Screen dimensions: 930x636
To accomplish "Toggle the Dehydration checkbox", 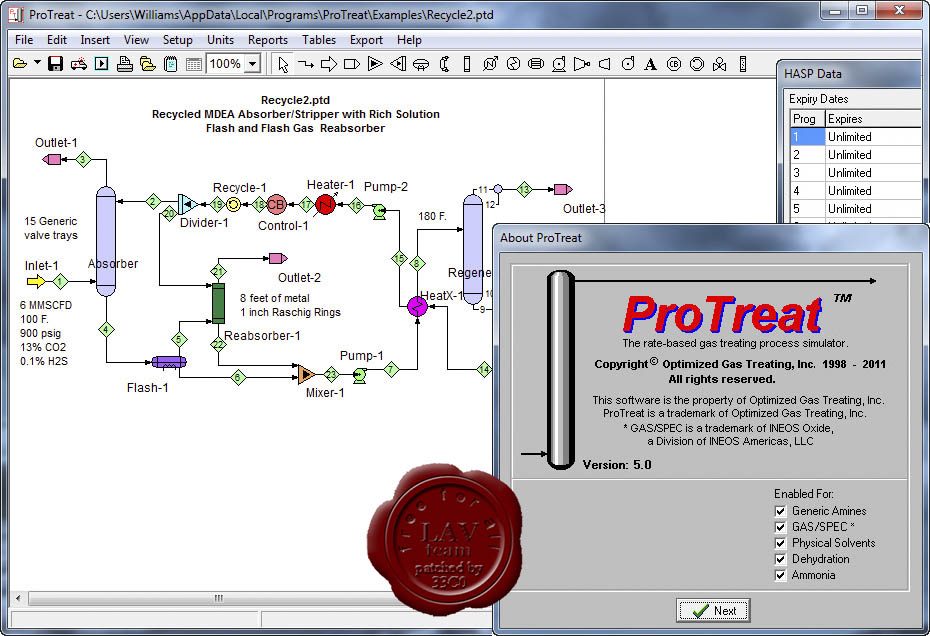I will click(x=780, y=559).
